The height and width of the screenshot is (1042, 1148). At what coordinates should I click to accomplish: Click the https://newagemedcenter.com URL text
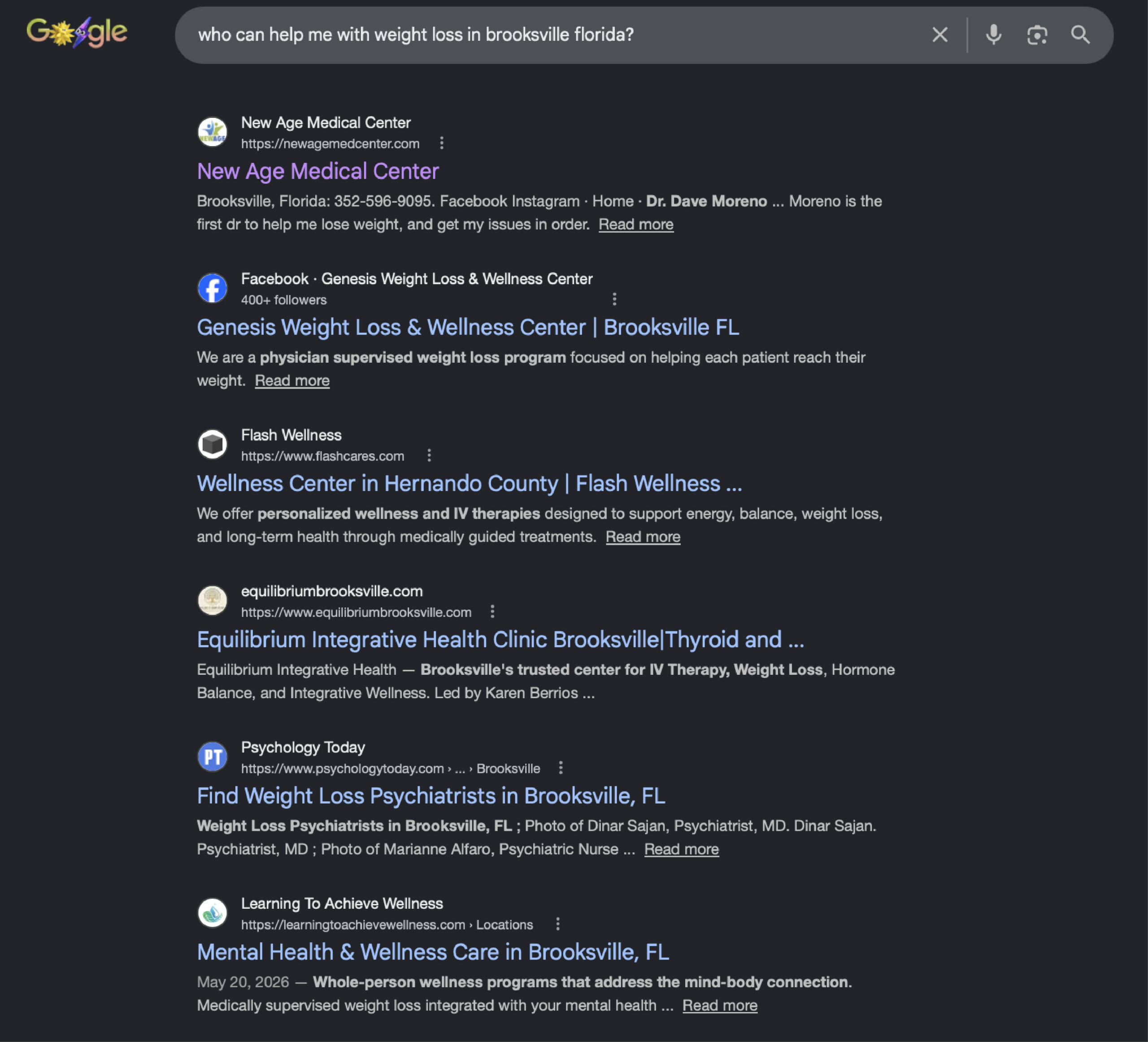(x=330, y=143)
